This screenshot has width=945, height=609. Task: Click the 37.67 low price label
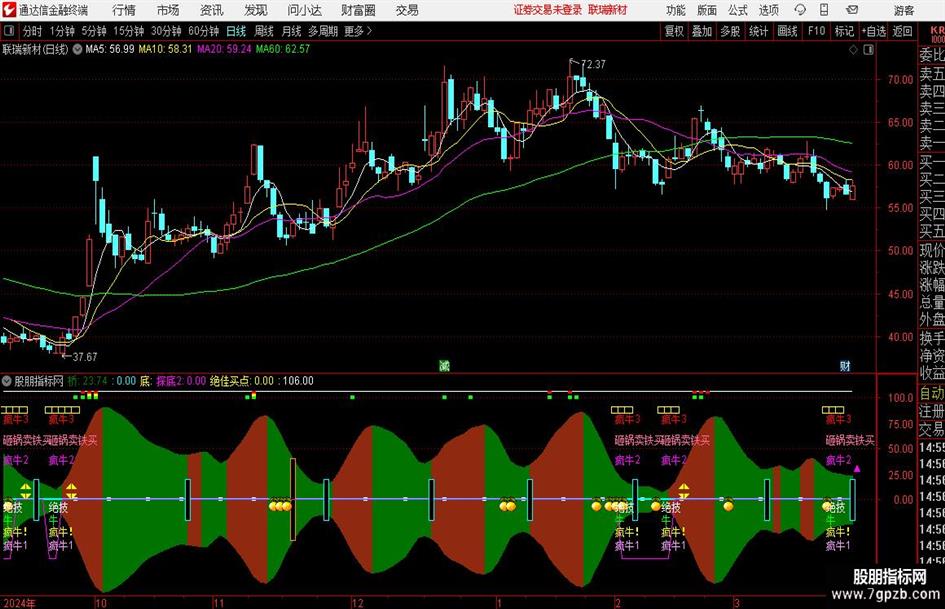[84, 357]
